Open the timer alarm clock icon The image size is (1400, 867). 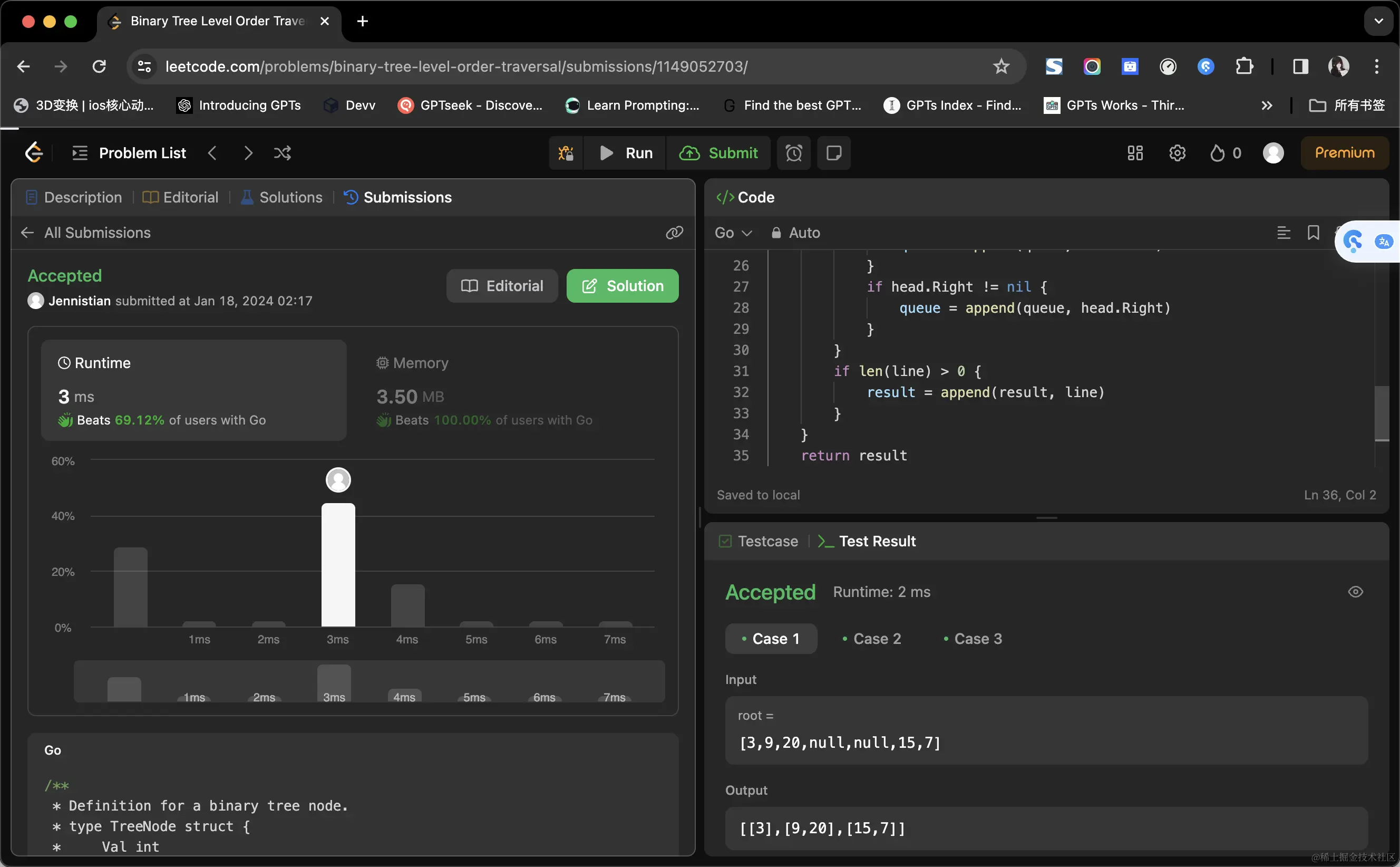click(x=794, y=153)
